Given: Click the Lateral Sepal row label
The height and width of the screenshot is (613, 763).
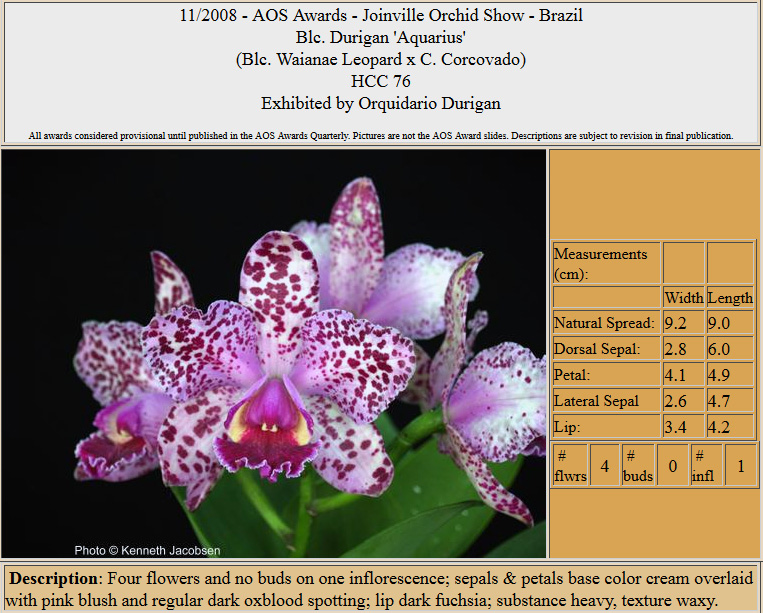Looking at the screenshot, I should tap(598, 401).
